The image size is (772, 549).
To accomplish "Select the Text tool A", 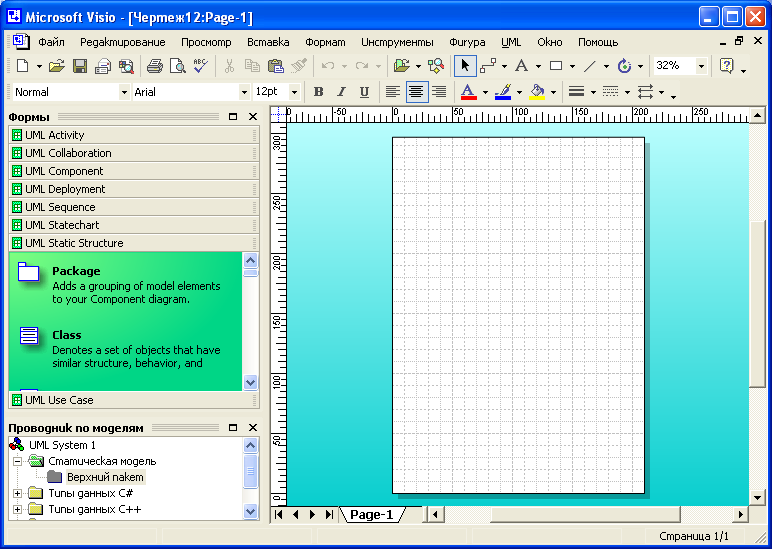I will click(x=521, y=66).
